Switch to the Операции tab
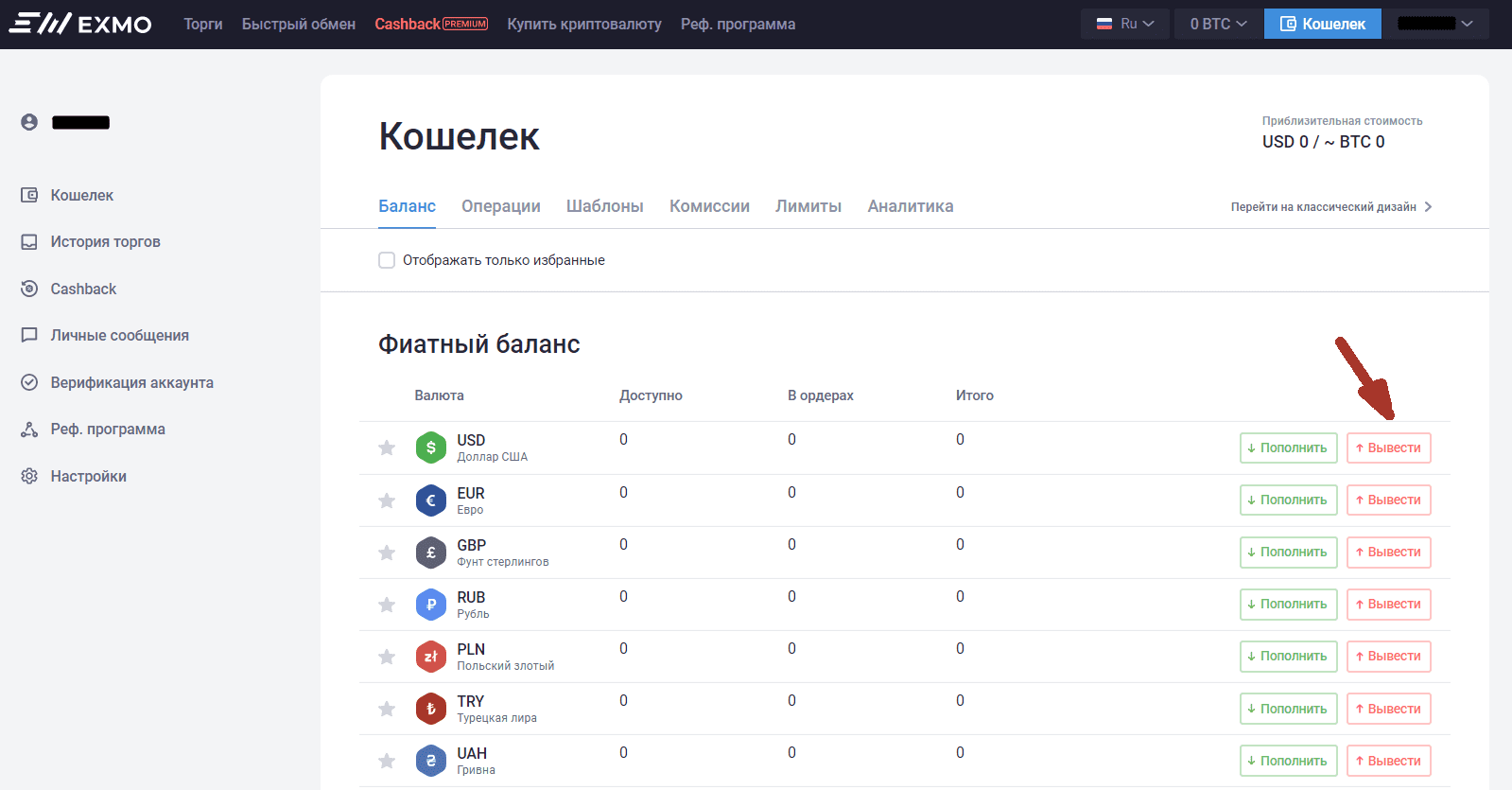The width and height of the screenshot is (1512, 790). (x=501, y=206)
